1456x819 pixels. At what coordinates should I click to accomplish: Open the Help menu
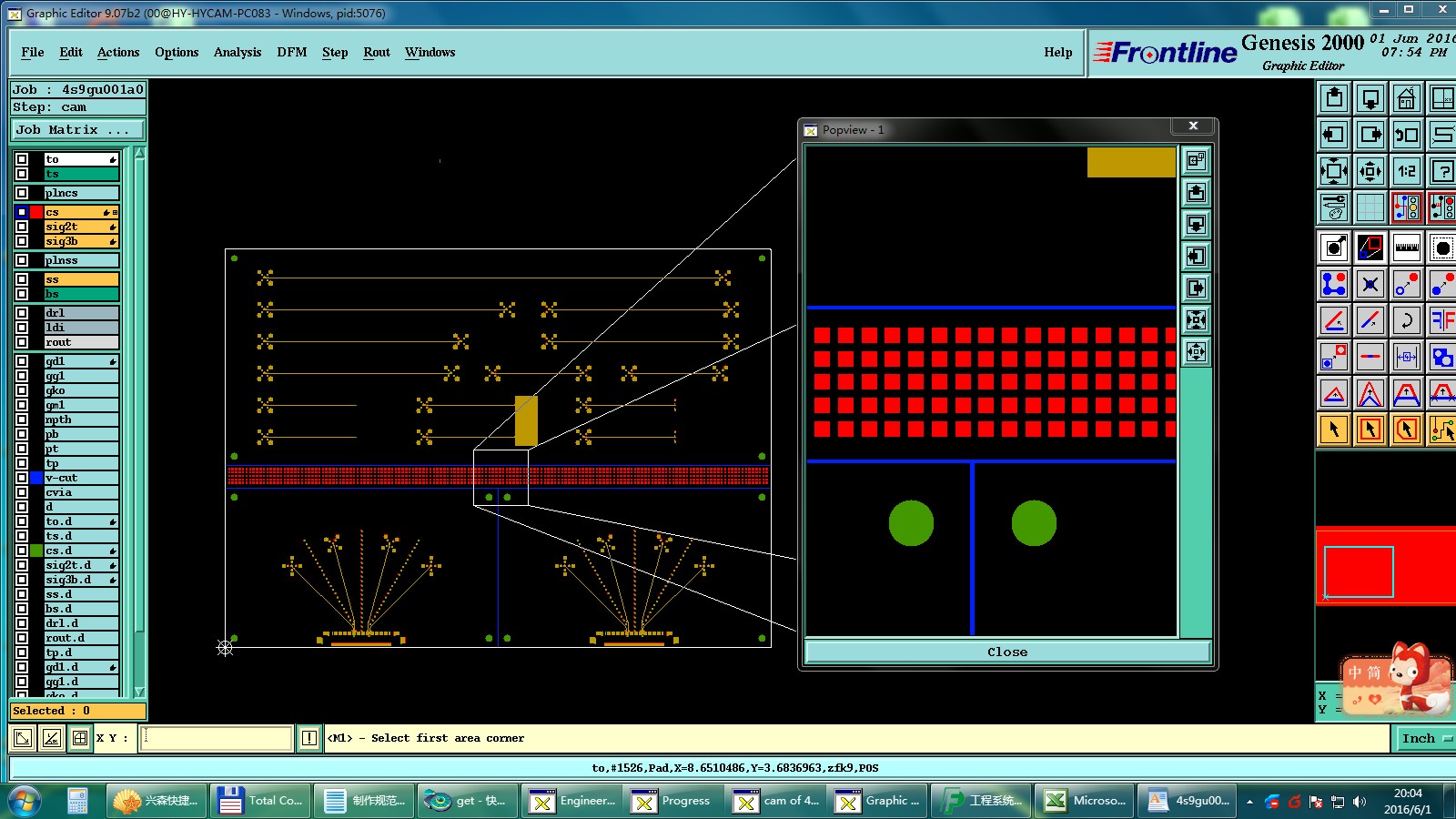point(1058,52)
